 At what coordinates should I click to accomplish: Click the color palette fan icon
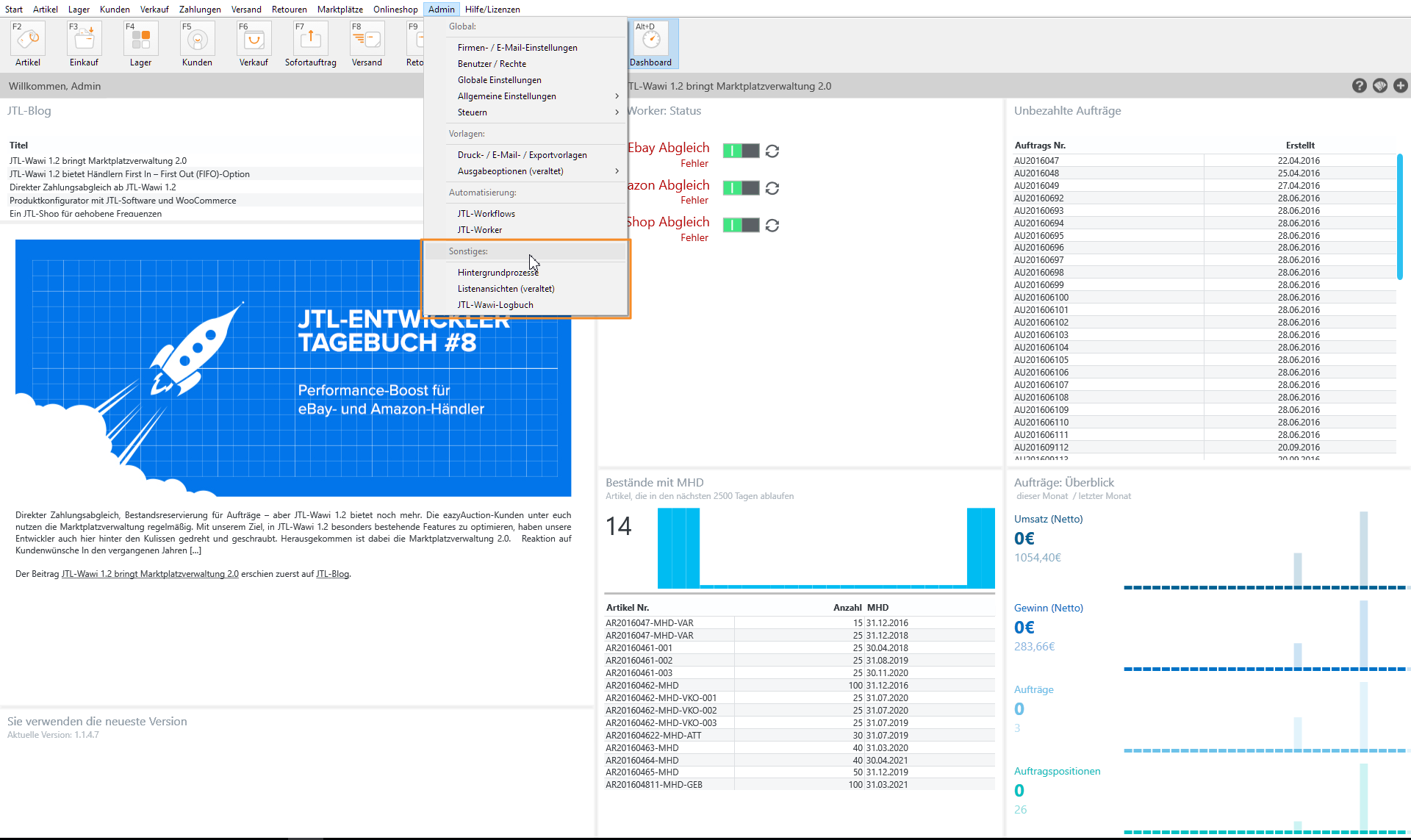tap(1380, 86)
